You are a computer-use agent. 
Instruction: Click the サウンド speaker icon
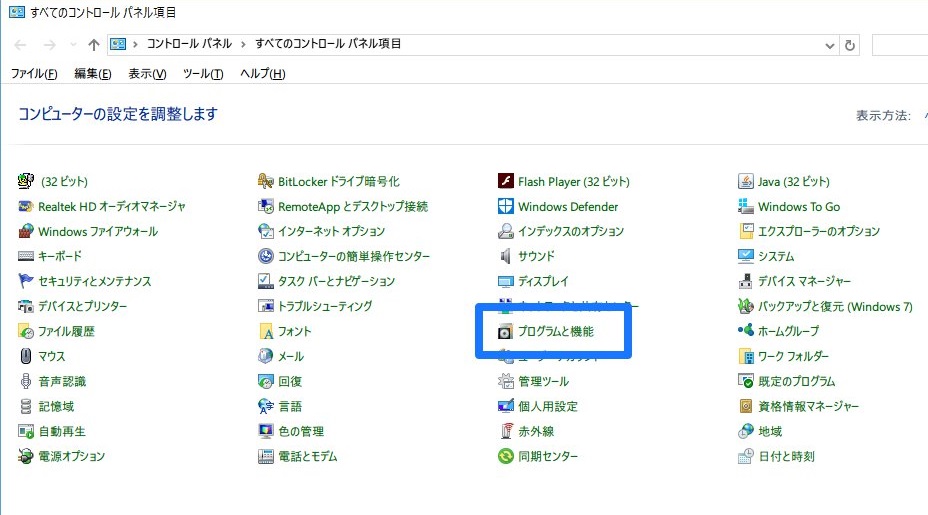click(505, 256)
